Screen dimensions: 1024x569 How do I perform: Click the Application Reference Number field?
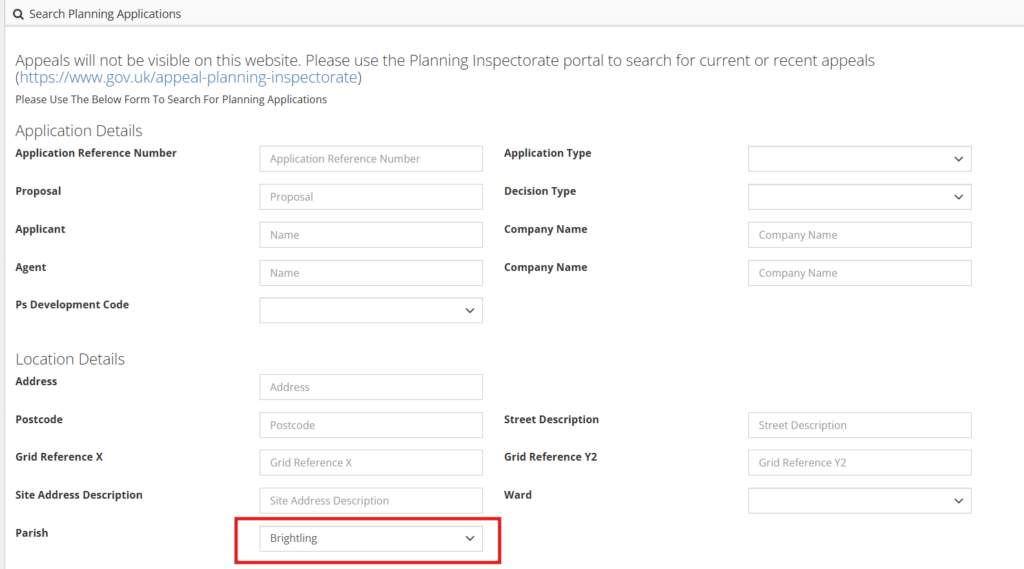[370, 159]
